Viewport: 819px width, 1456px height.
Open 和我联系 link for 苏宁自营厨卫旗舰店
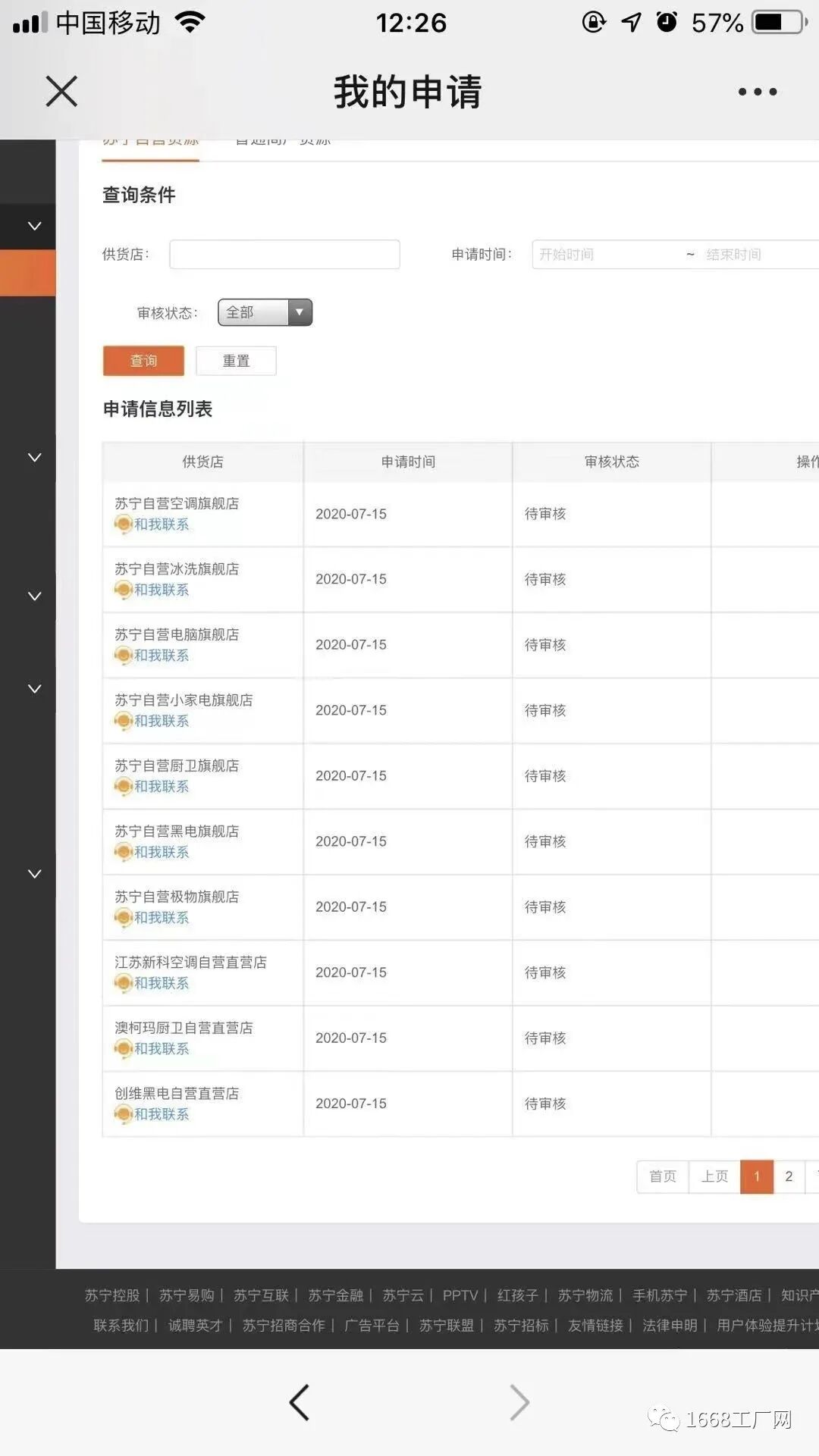coord(162,787)
